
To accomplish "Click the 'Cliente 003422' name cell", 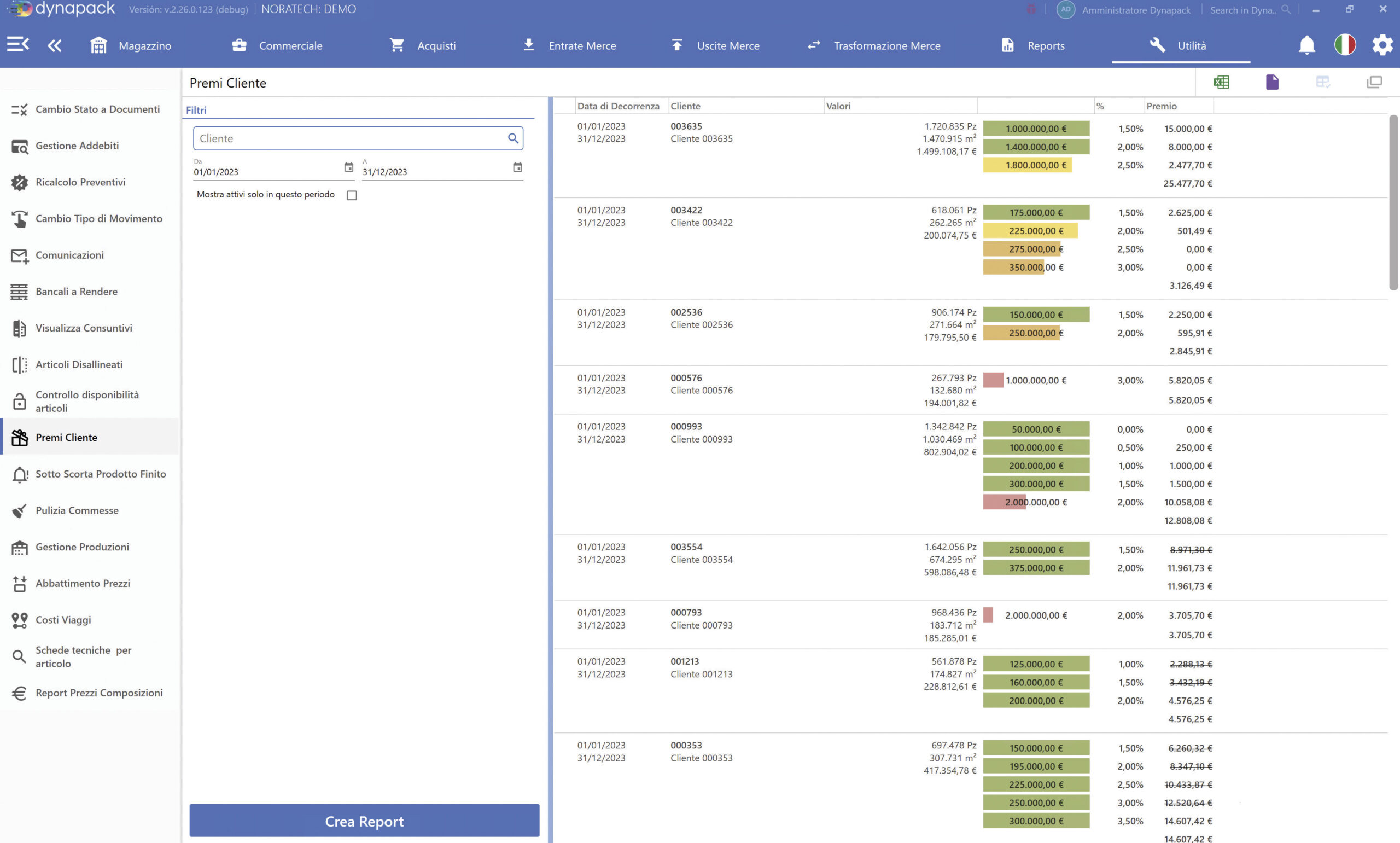I will tap(702, 223).
